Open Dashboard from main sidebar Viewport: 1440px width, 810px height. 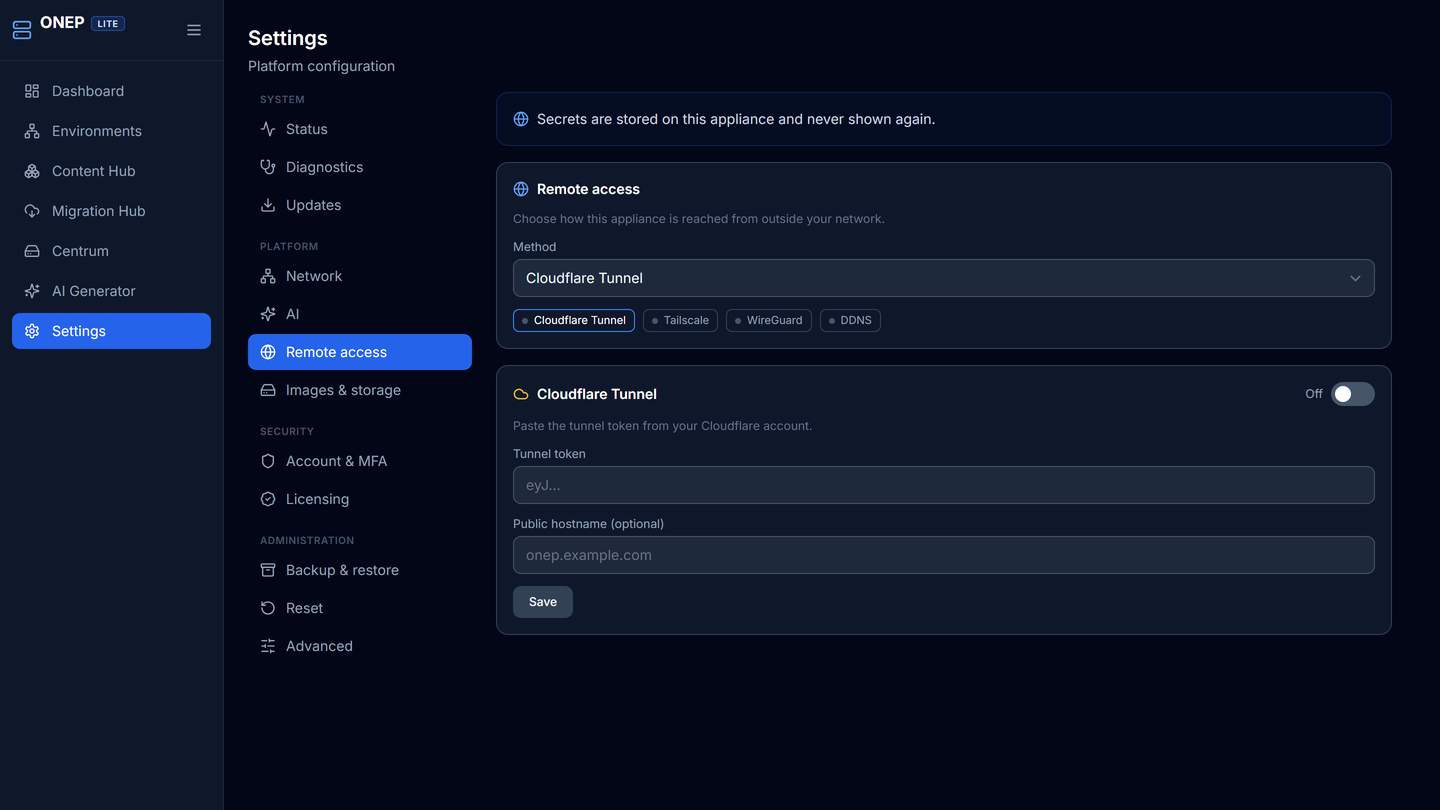111,91
